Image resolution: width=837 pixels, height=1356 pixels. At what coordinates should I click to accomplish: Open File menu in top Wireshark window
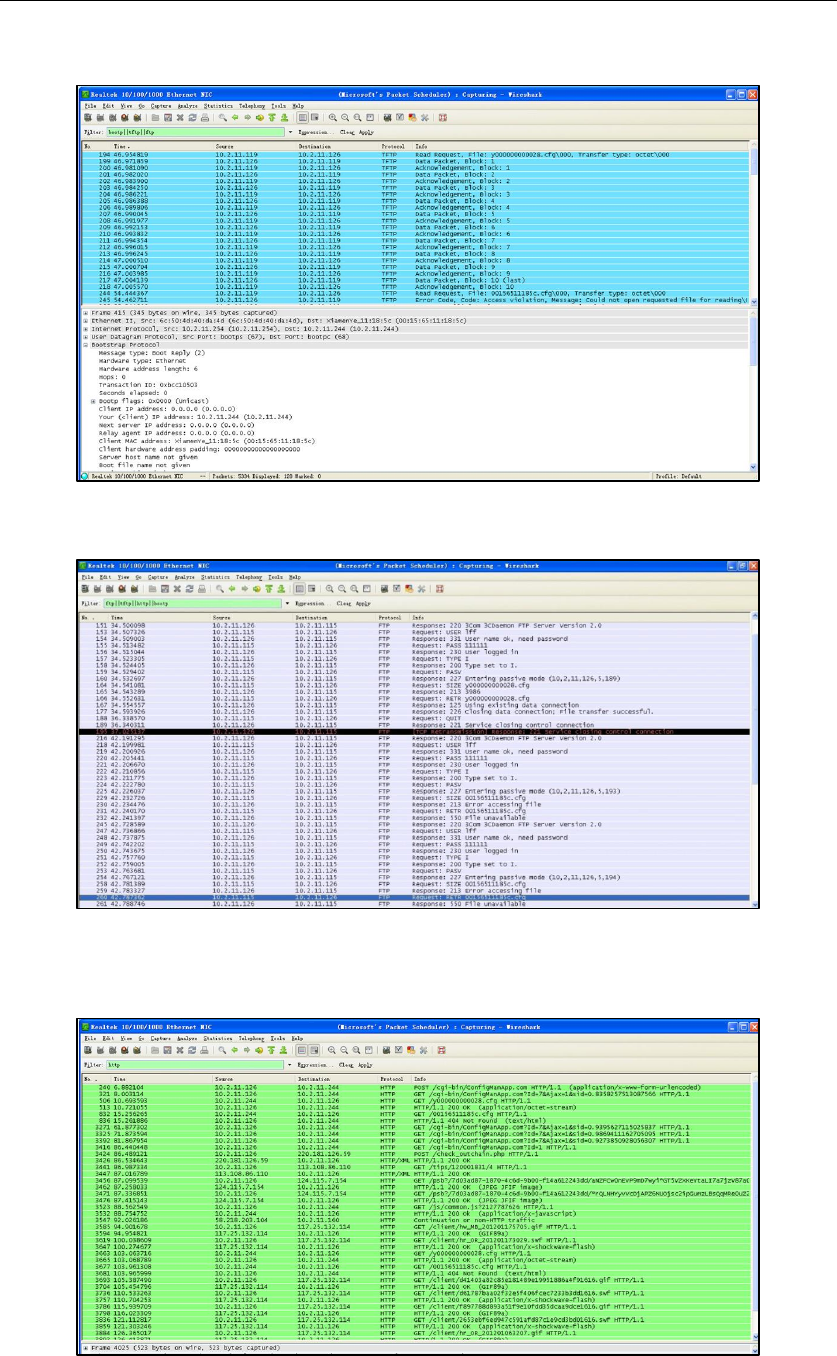click(x=88, y=106)
